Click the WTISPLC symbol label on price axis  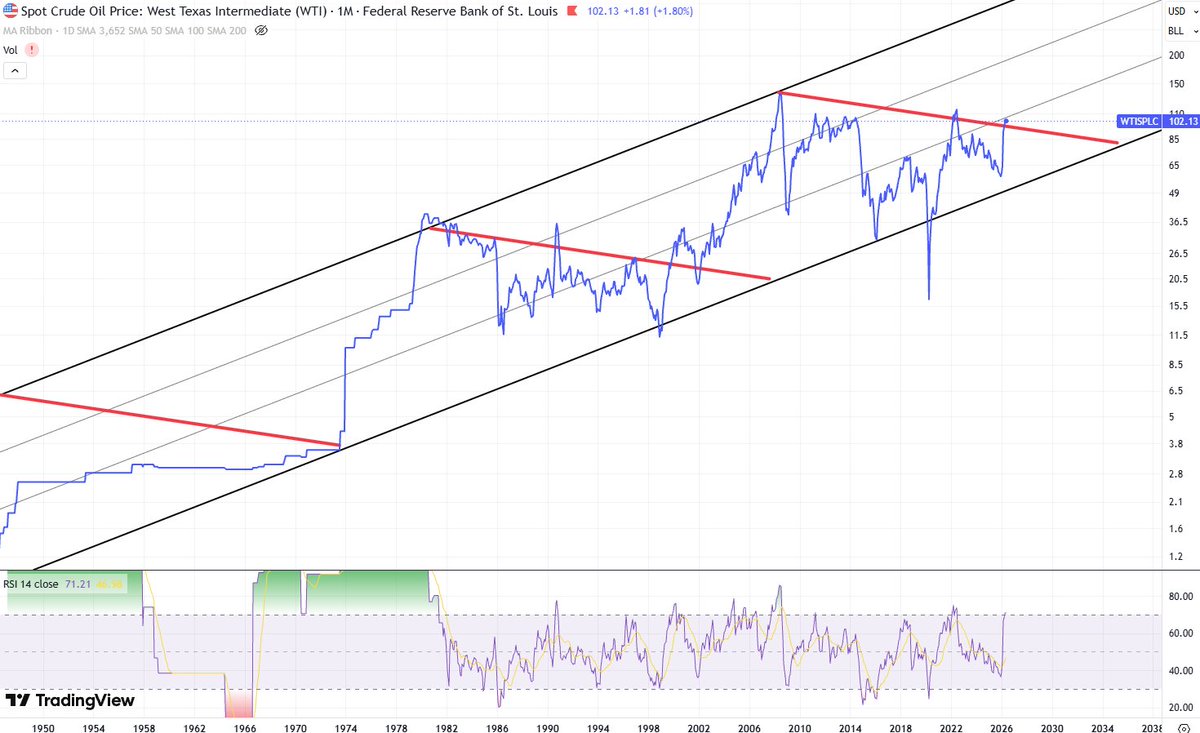tap(1140, 121)
